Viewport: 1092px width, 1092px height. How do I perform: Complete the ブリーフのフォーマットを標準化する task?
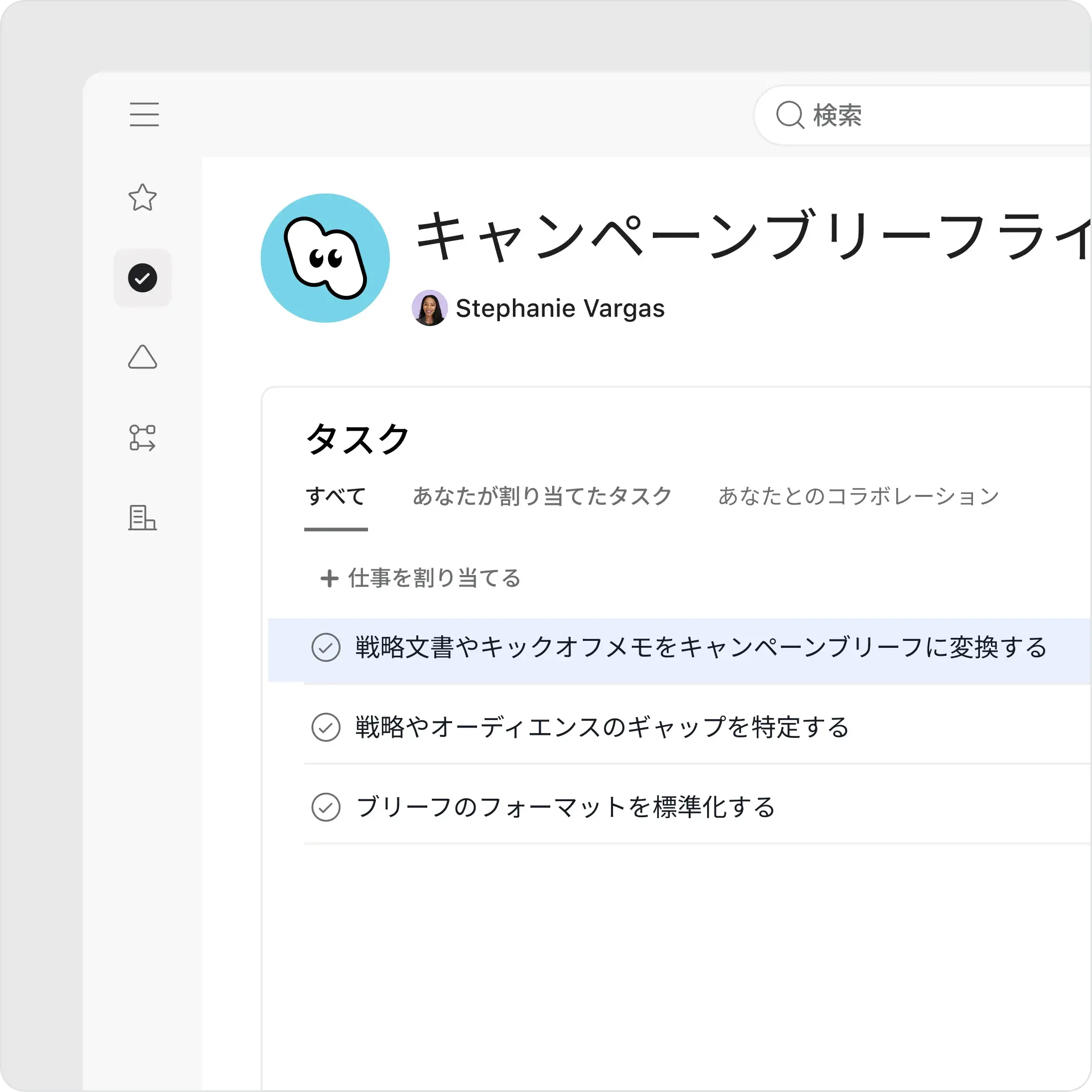pos(325,808)
